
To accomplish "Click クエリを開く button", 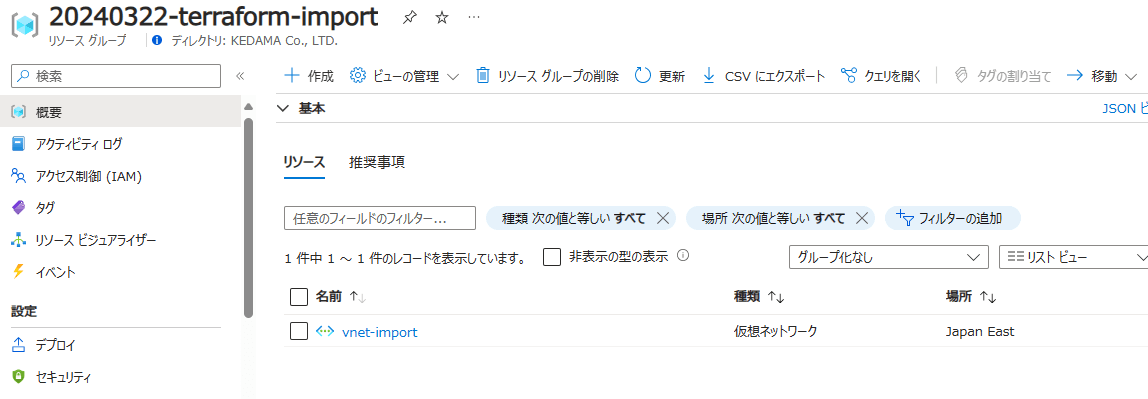I will [881, 76].
